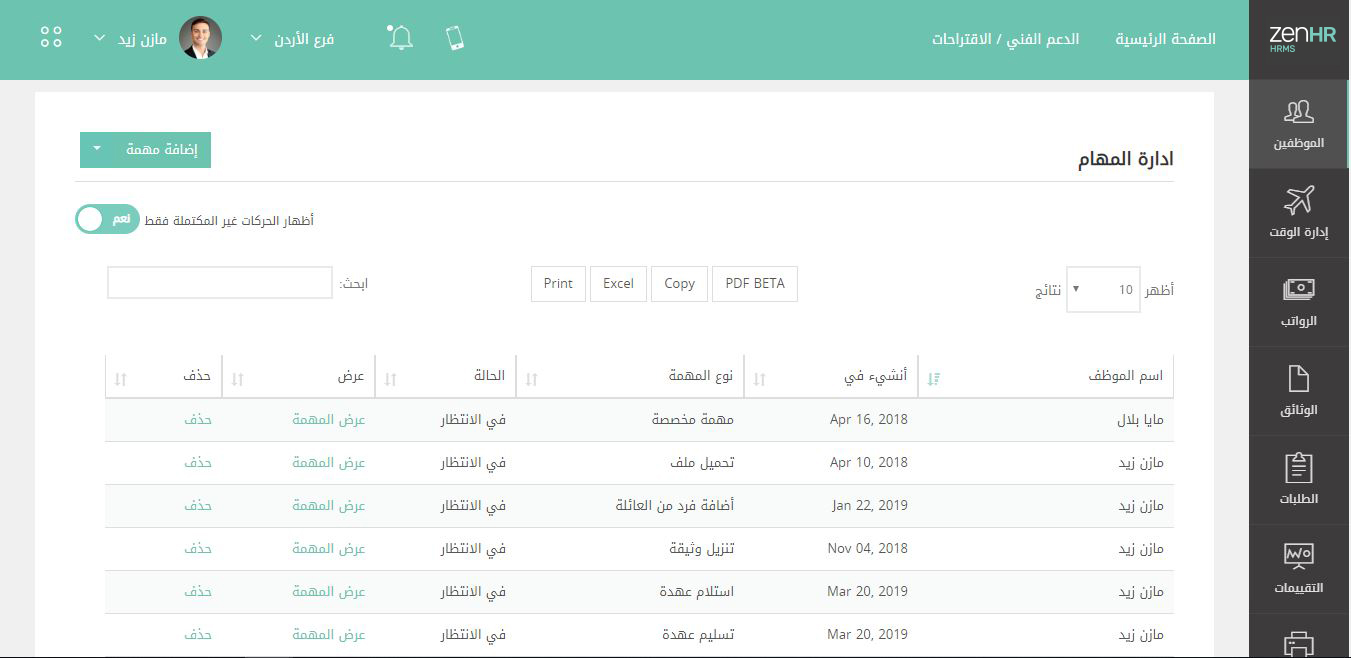Sort by نوع المهمة column sort icon
This screenshot has height=658, width=1351.
(x=532, y=379)
